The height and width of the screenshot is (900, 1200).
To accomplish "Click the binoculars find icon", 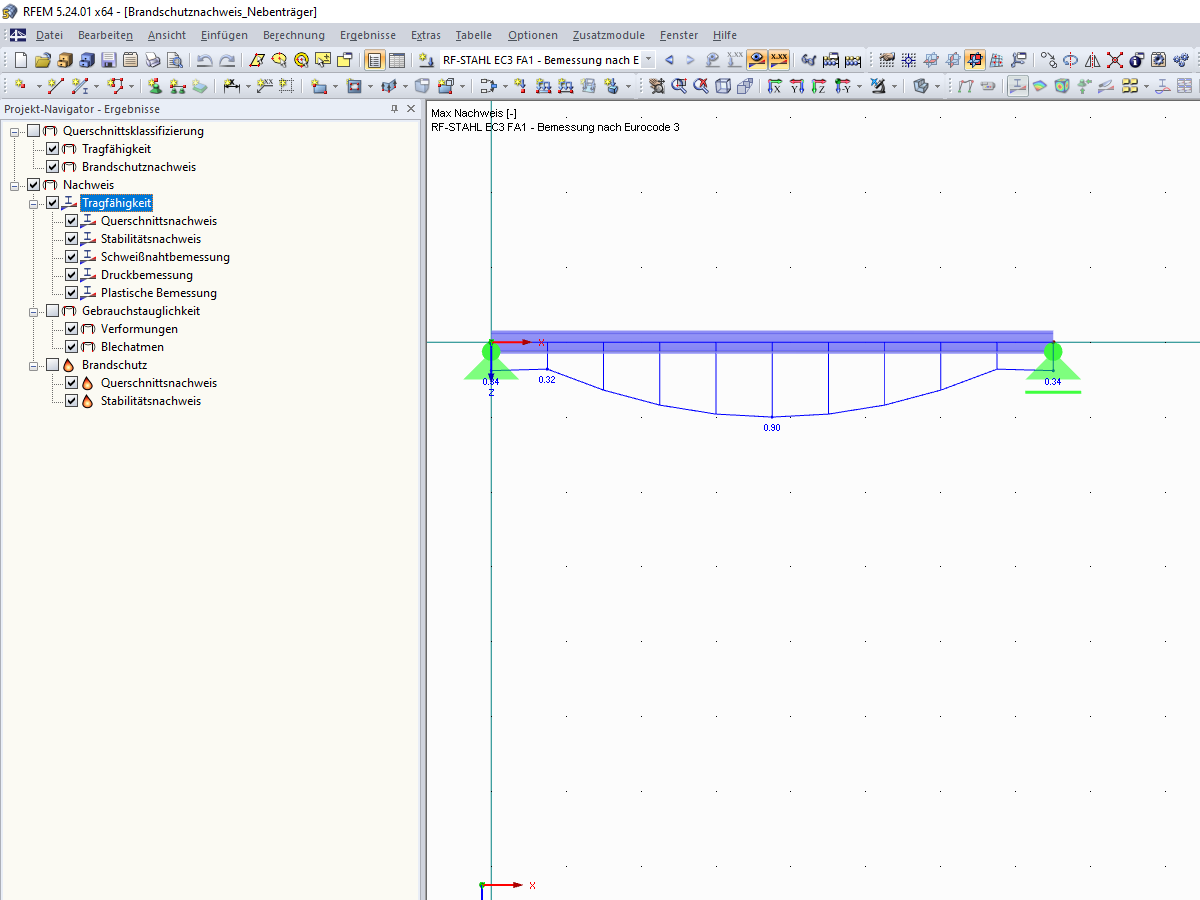I will 809,60.
